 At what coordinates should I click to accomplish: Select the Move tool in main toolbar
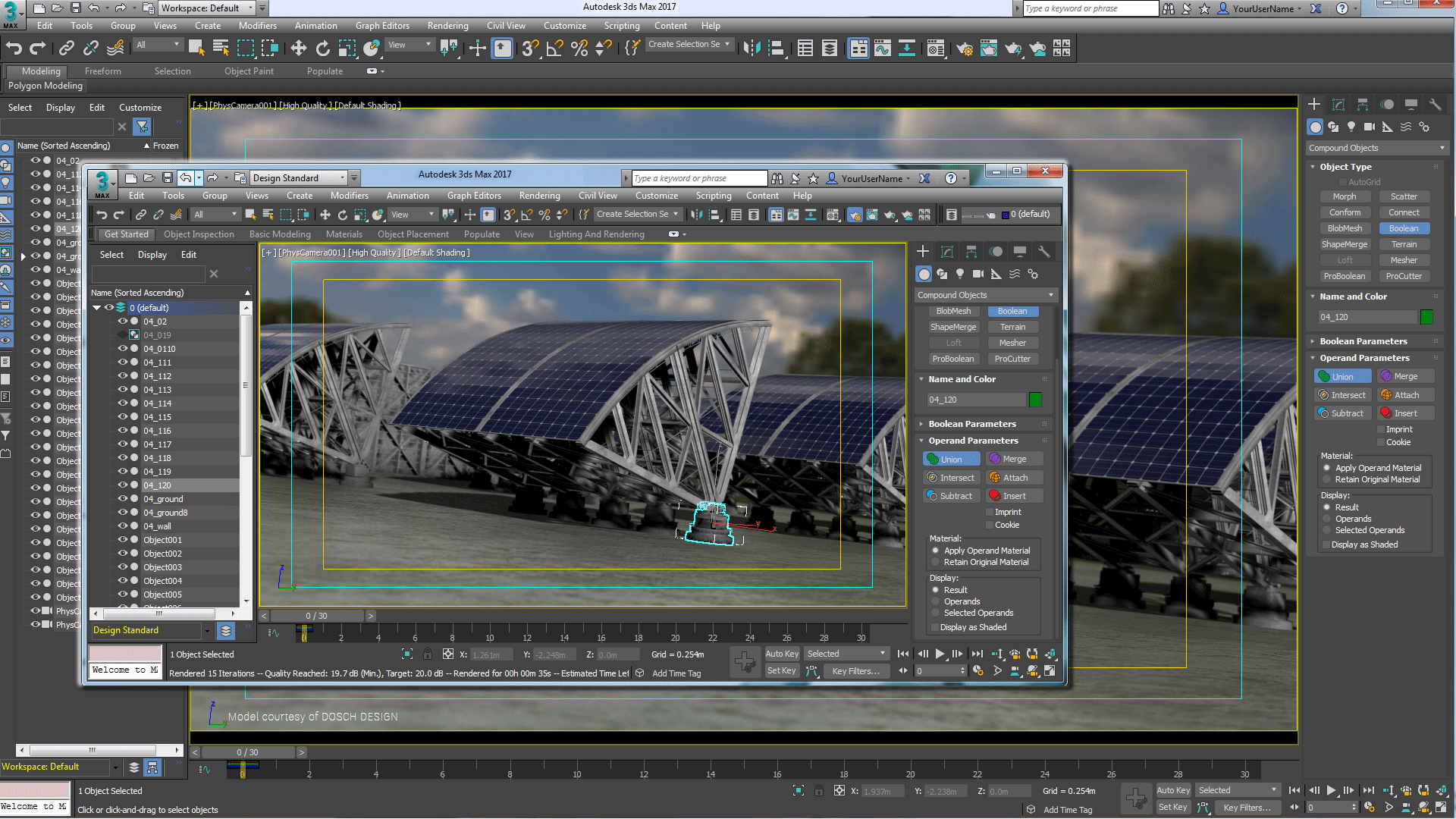298,49
